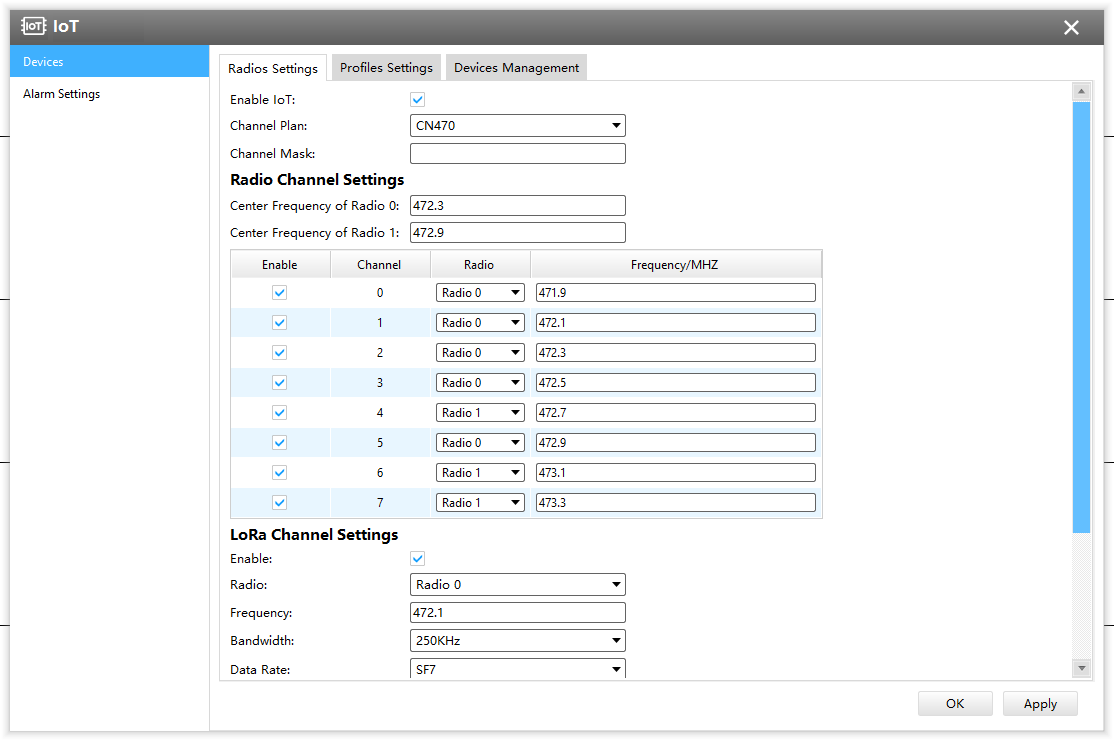1114x741 pixels.
Task: Open the Radio dropdown for channel 7
Action: click(480, 502)
